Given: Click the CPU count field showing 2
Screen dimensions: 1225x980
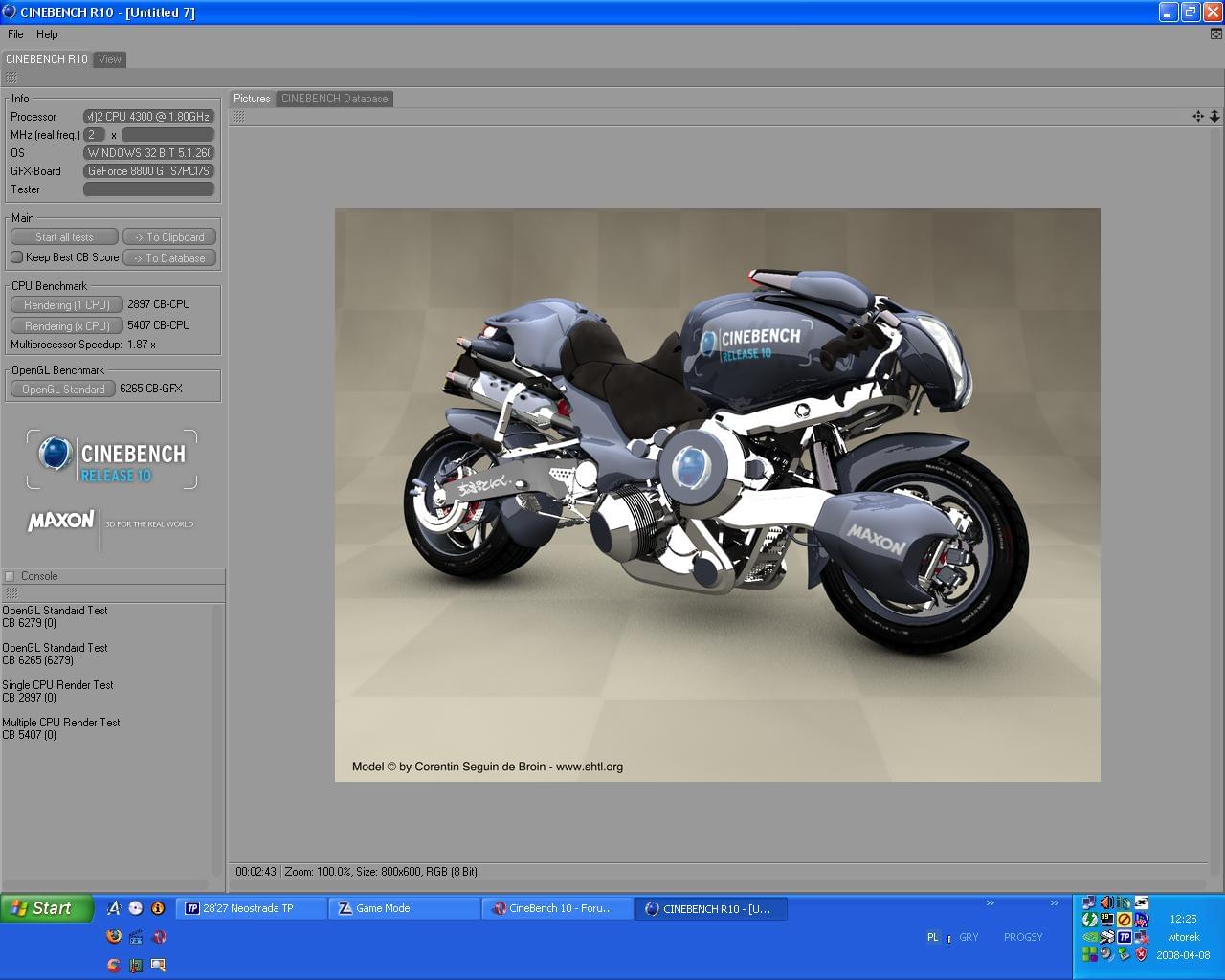Looking at the screenshot, I should coord(94,135).
